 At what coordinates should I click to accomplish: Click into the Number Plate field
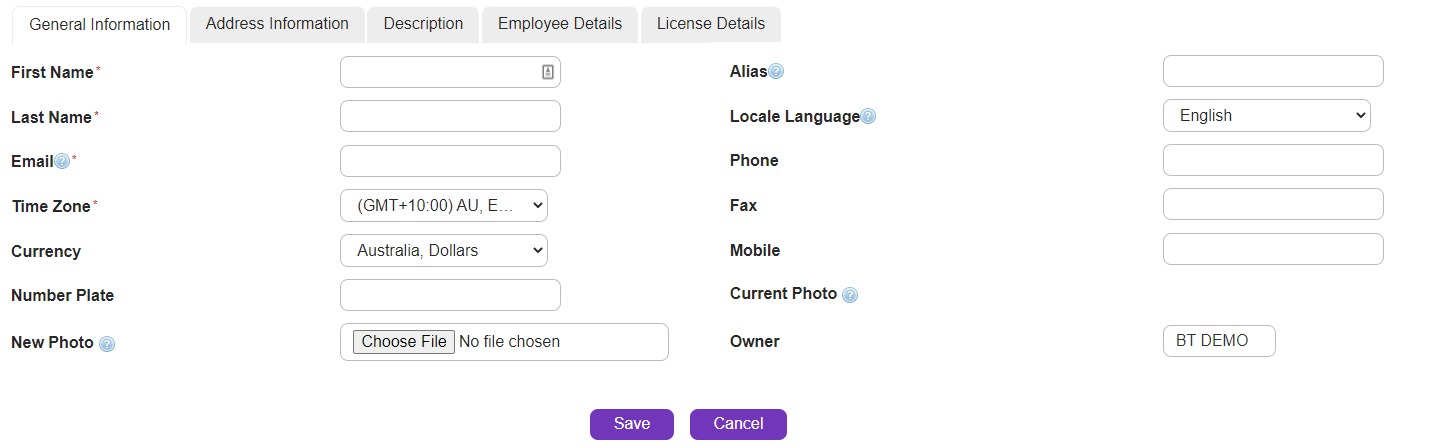450,295
